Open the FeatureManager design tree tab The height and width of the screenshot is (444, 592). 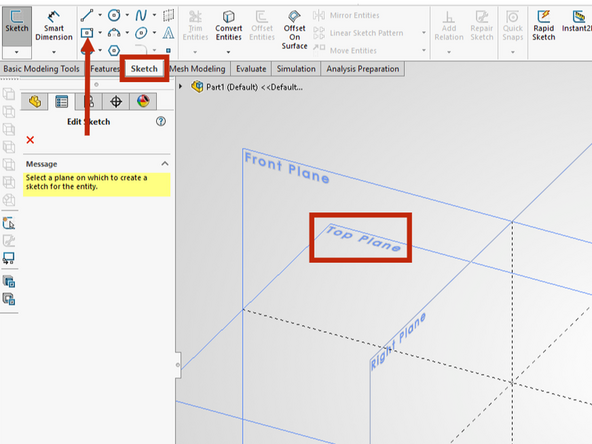pos(35,102)
